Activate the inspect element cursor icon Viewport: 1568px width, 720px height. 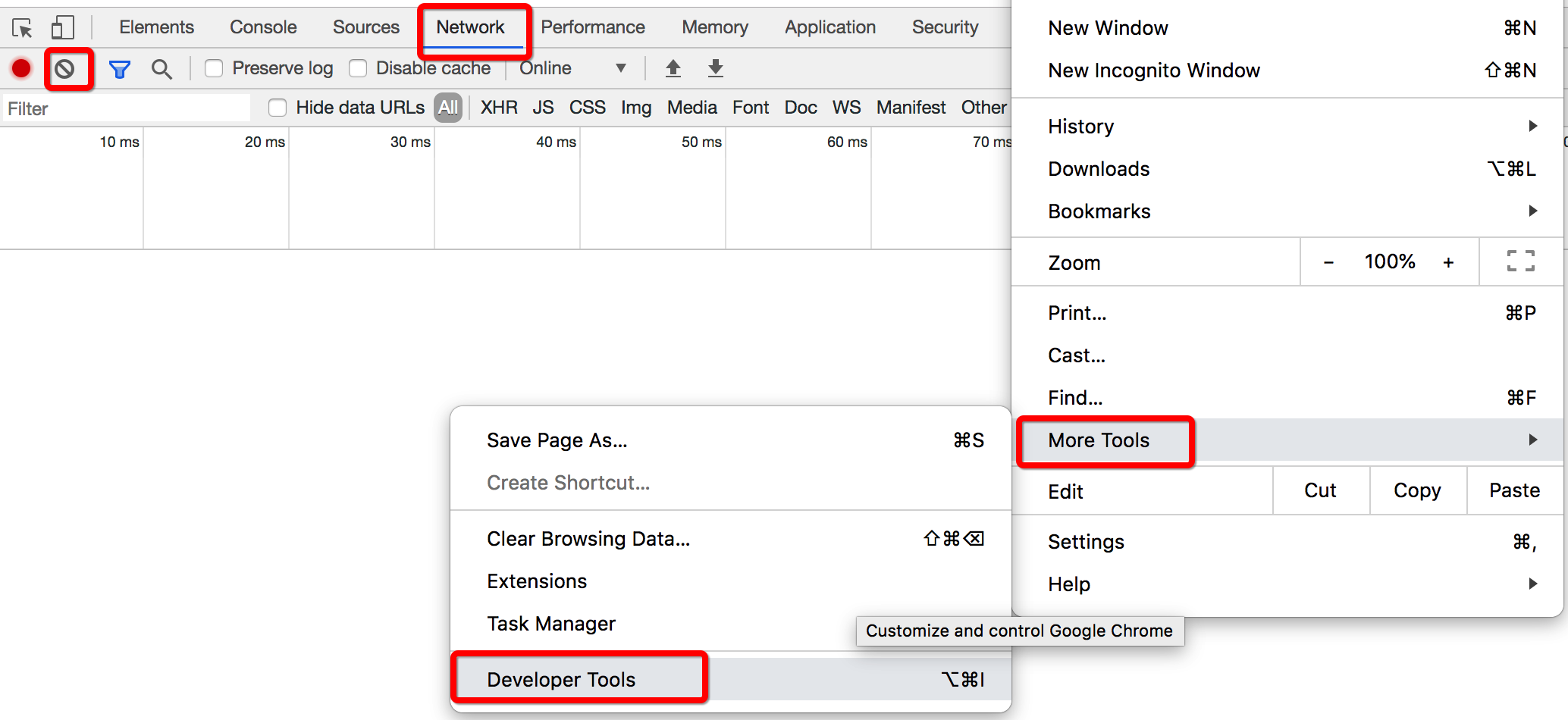point(22,28)
